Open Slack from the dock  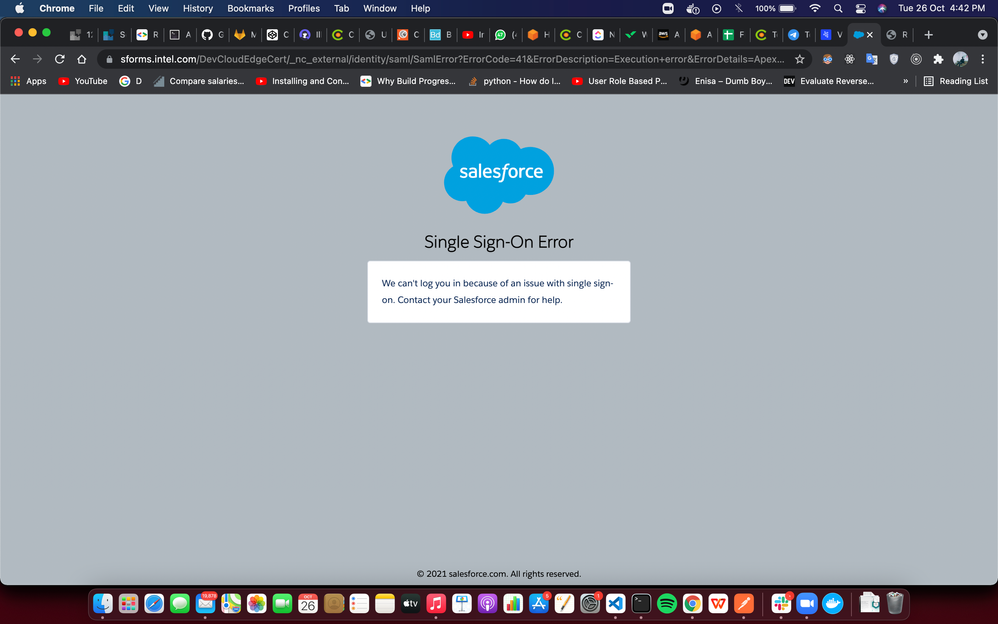[781, 603]
